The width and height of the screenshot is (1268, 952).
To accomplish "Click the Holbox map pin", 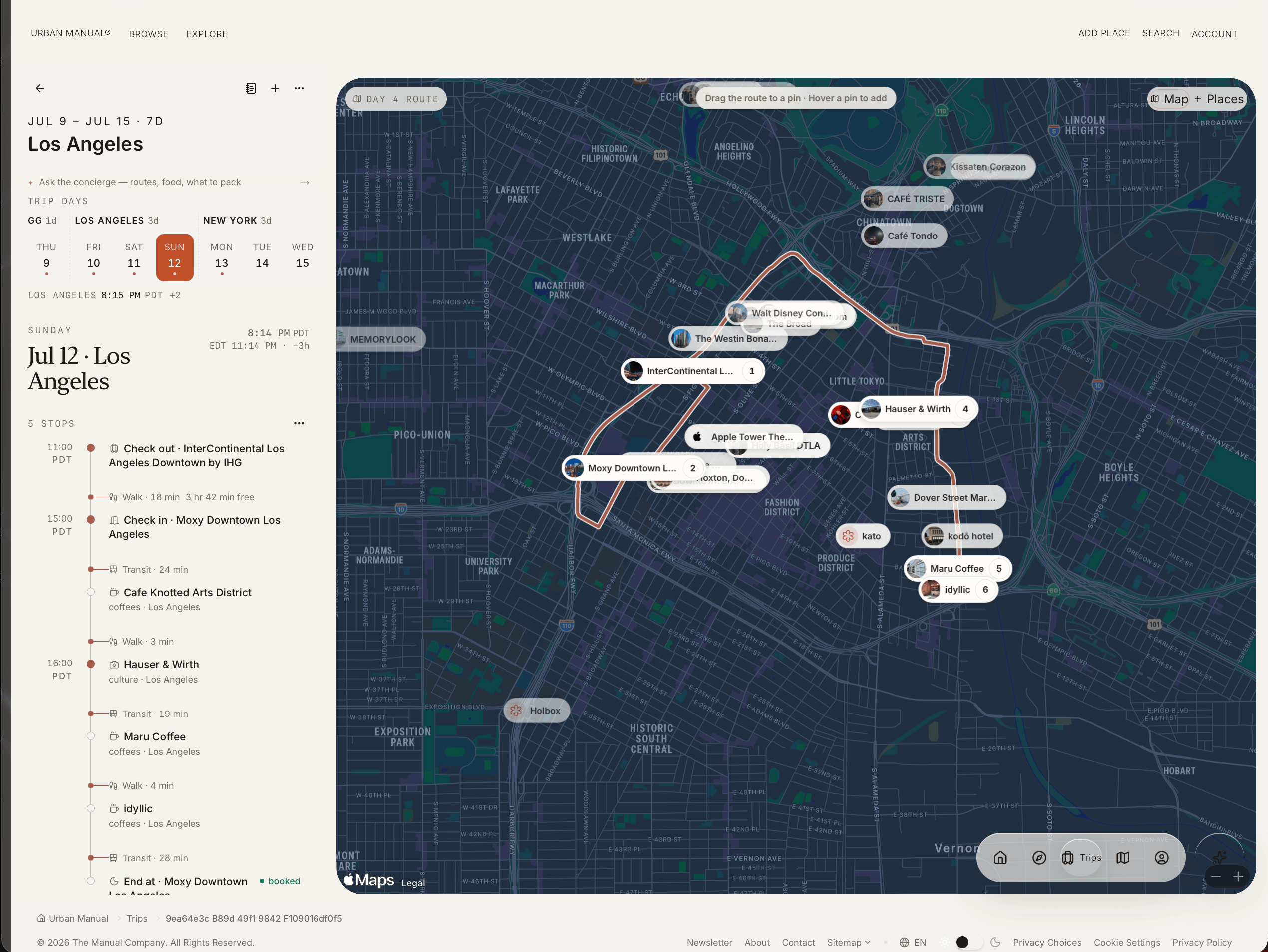I will [x=537, y=711].
